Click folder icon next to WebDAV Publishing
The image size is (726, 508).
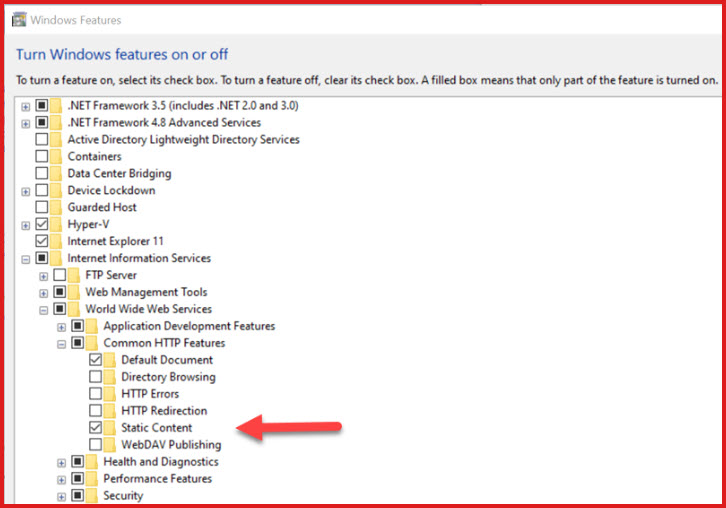pos(110,445)
